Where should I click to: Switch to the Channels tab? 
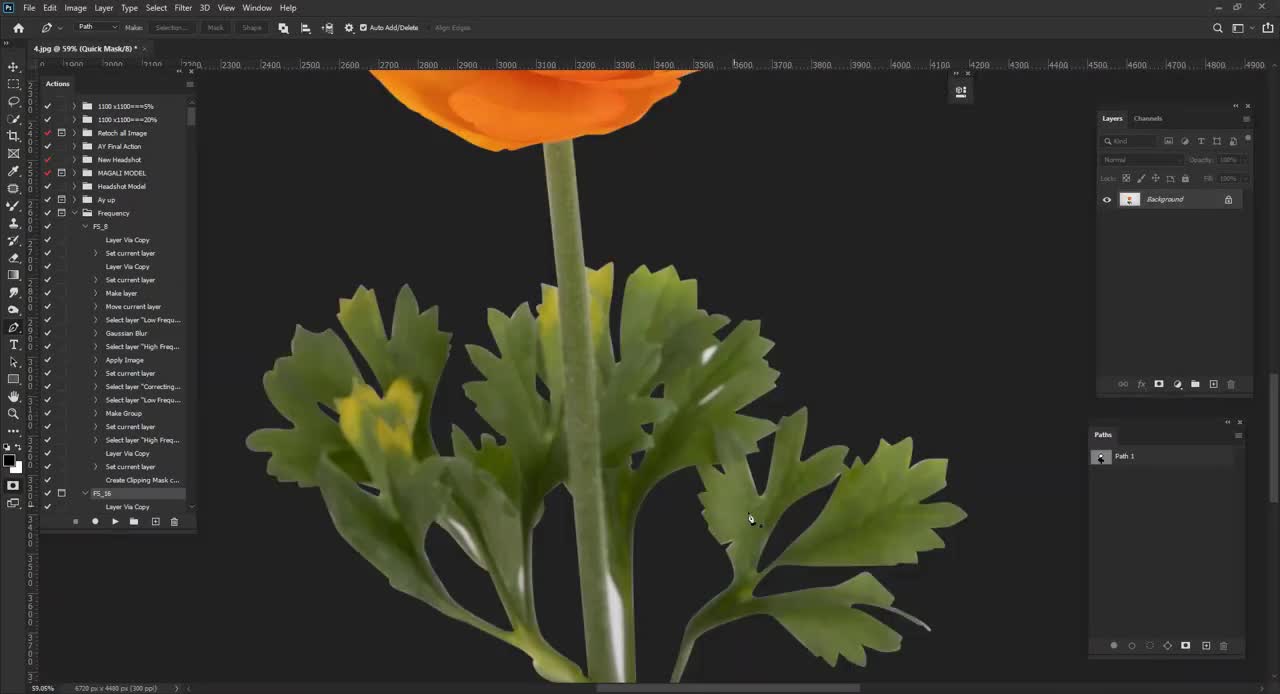[1147, 118]
